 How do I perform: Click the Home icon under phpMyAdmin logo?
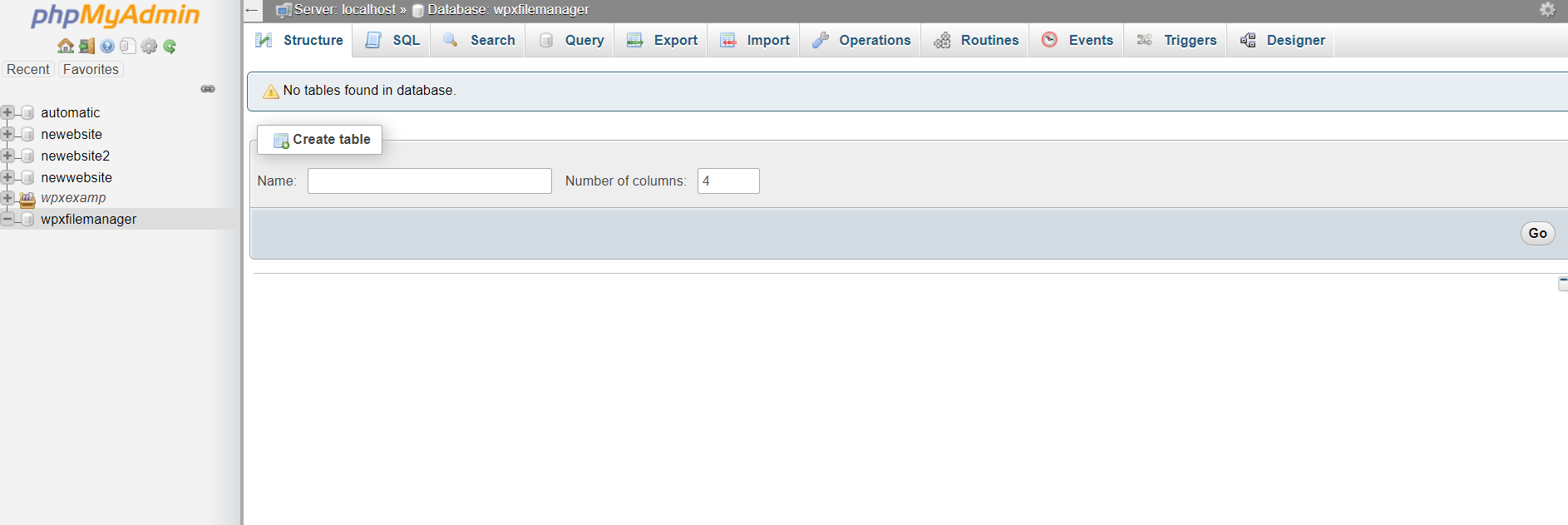(65, 46)
